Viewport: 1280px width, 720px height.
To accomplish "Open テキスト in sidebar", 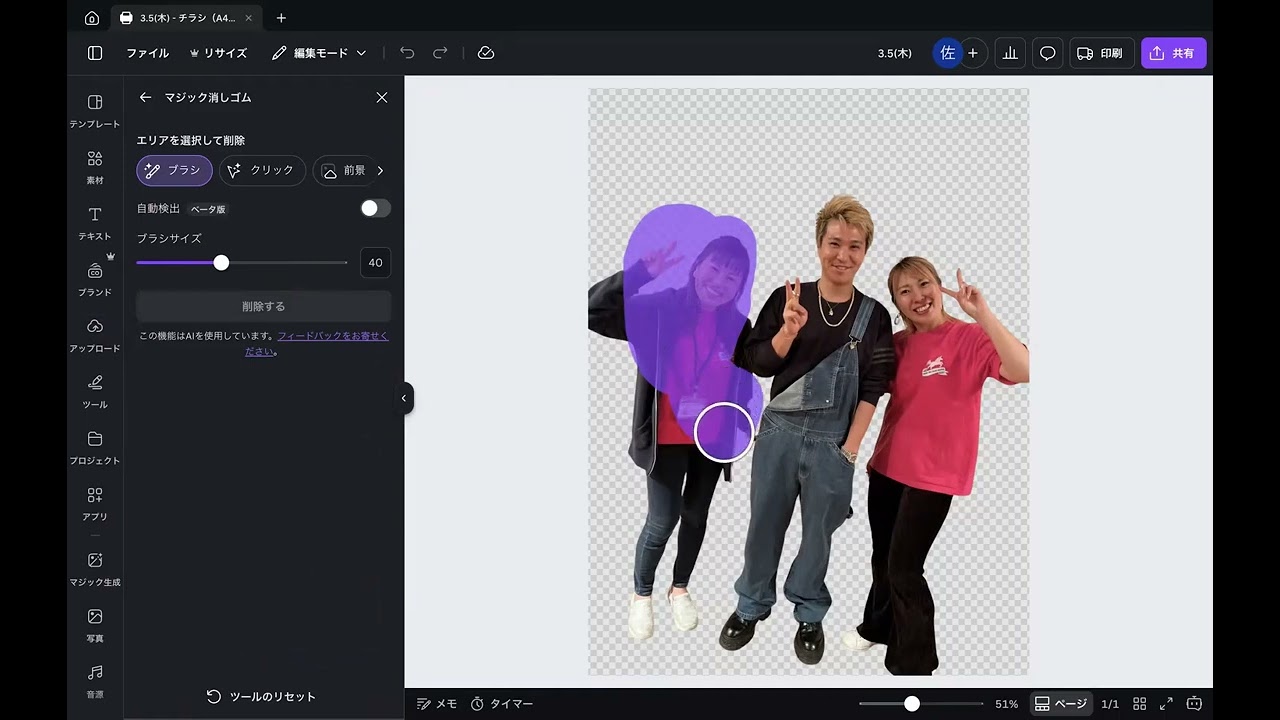I will point(95,222).
